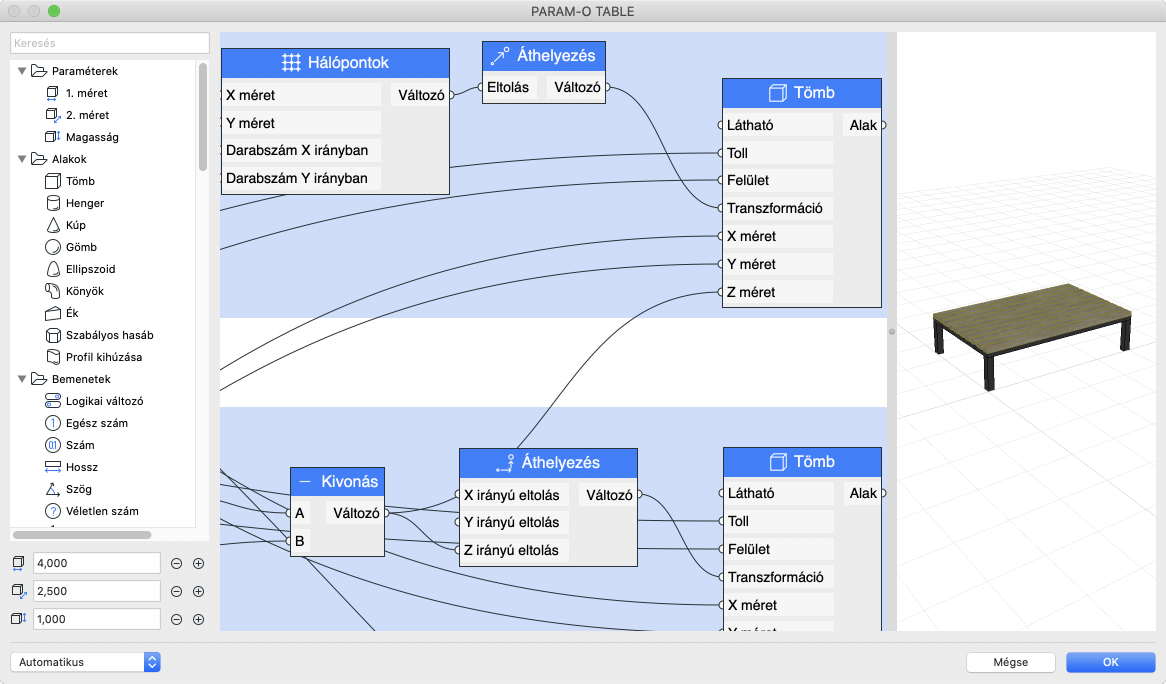Increase the 2,500 value with the plus stepper
The width and height of the screenshot is (1166, 684).
(198, 590)
